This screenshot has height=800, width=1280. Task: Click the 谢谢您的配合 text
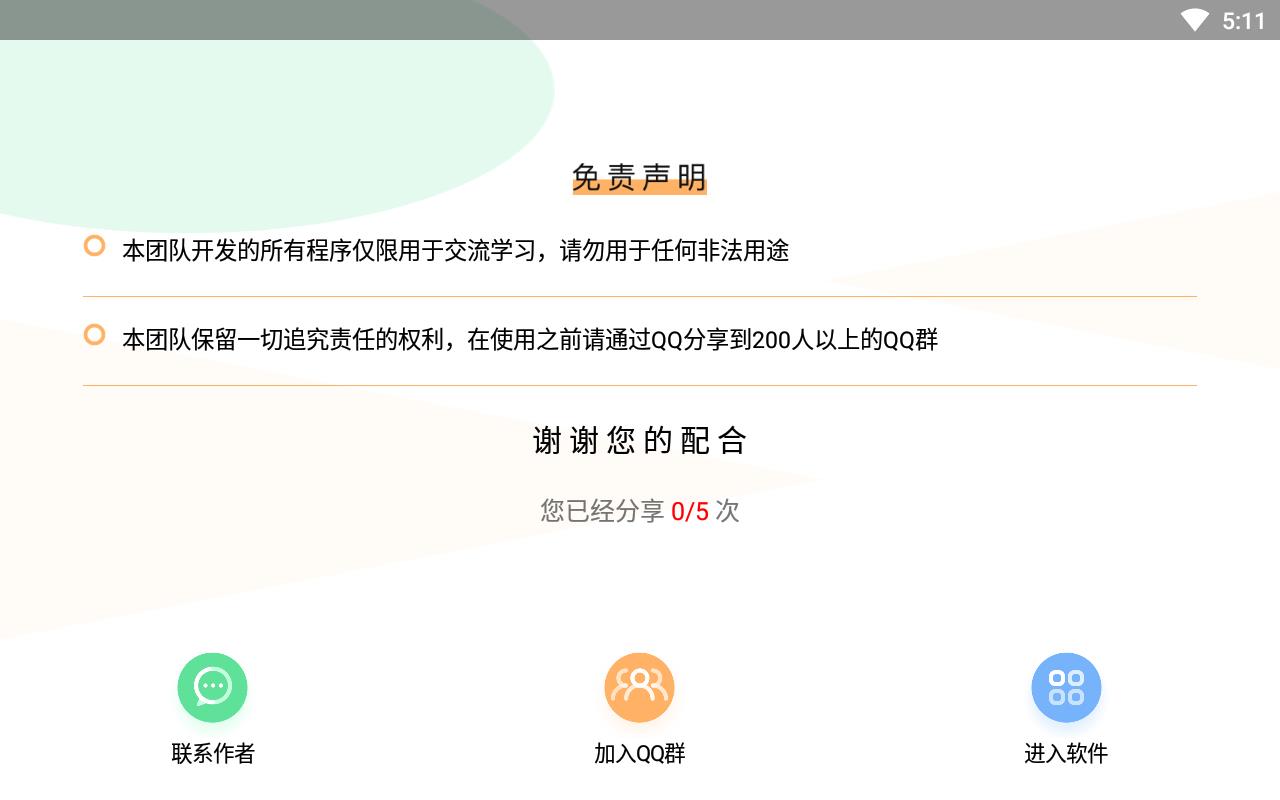pyautogui.click(x=640, y=440)
